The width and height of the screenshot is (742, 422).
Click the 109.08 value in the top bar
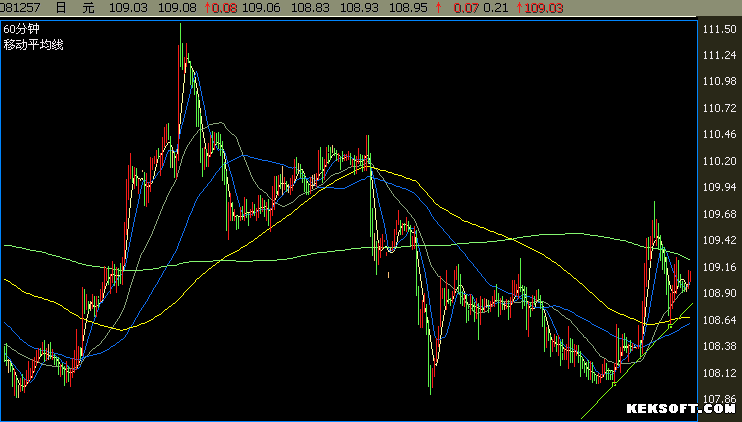tap(177, 8)
